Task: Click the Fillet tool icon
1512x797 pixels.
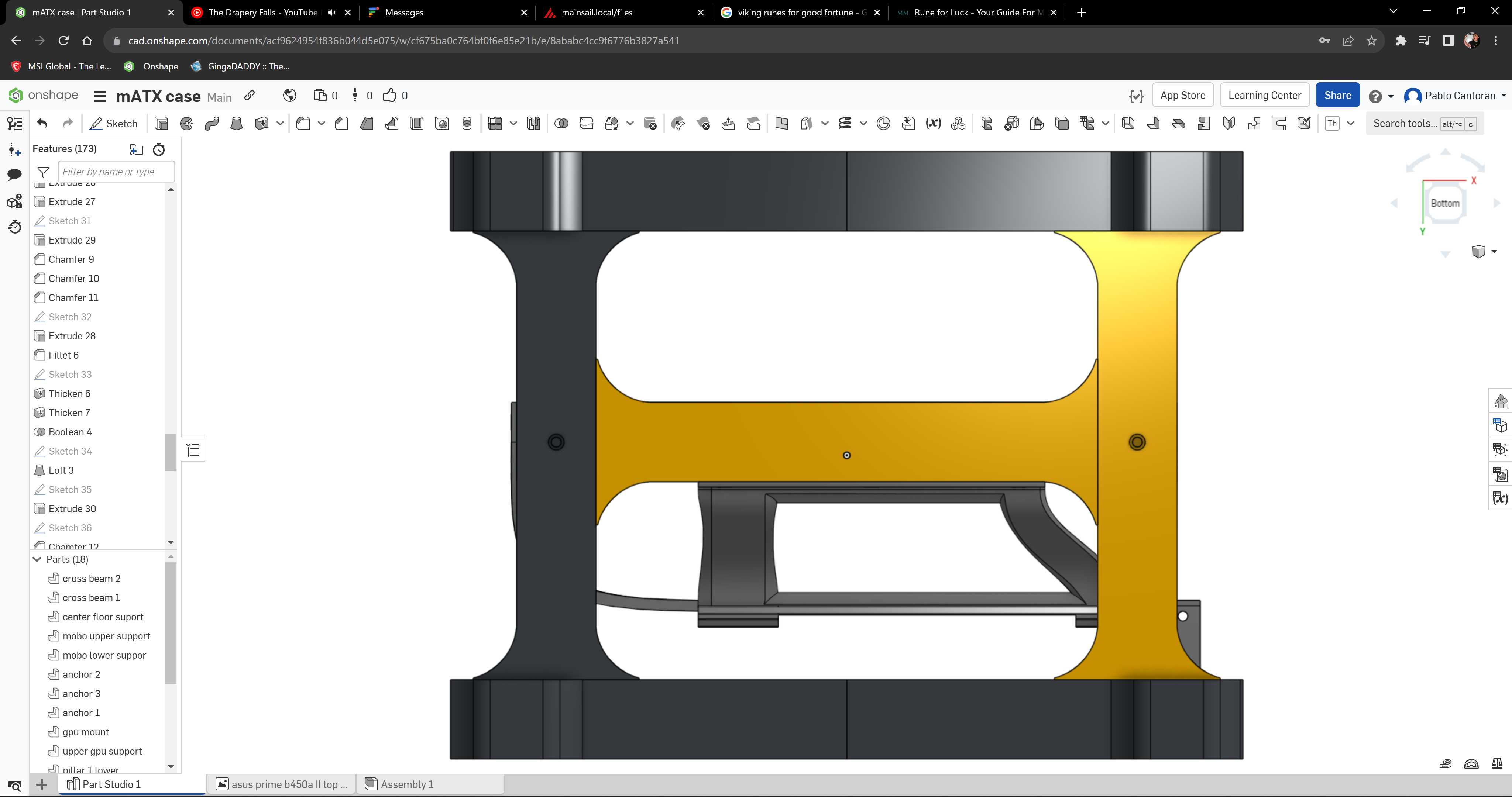Action: (x=303, y=123)
